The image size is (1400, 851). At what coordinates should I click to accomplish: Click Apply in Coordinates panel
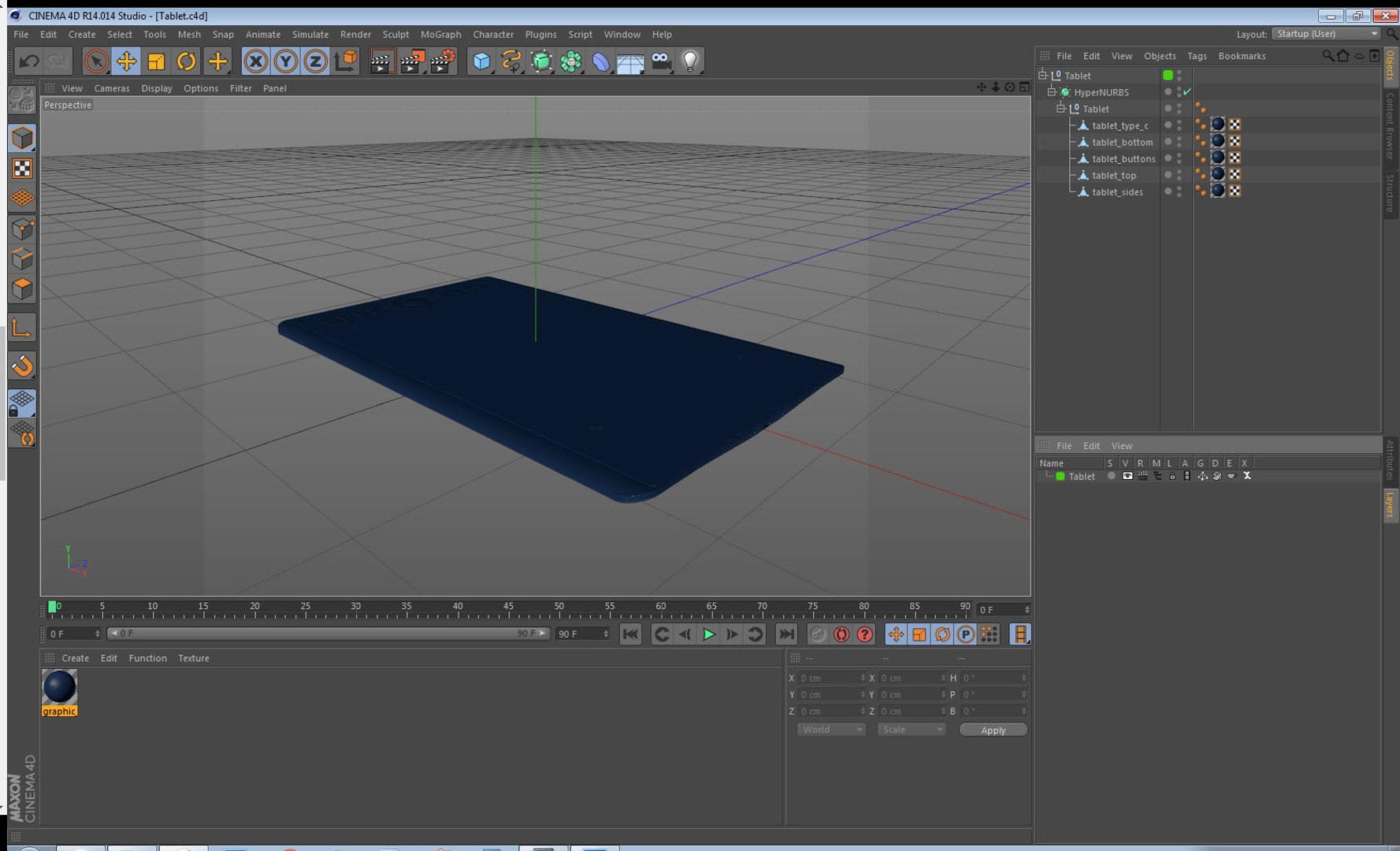pyautogui.click(x=993, y=730)
